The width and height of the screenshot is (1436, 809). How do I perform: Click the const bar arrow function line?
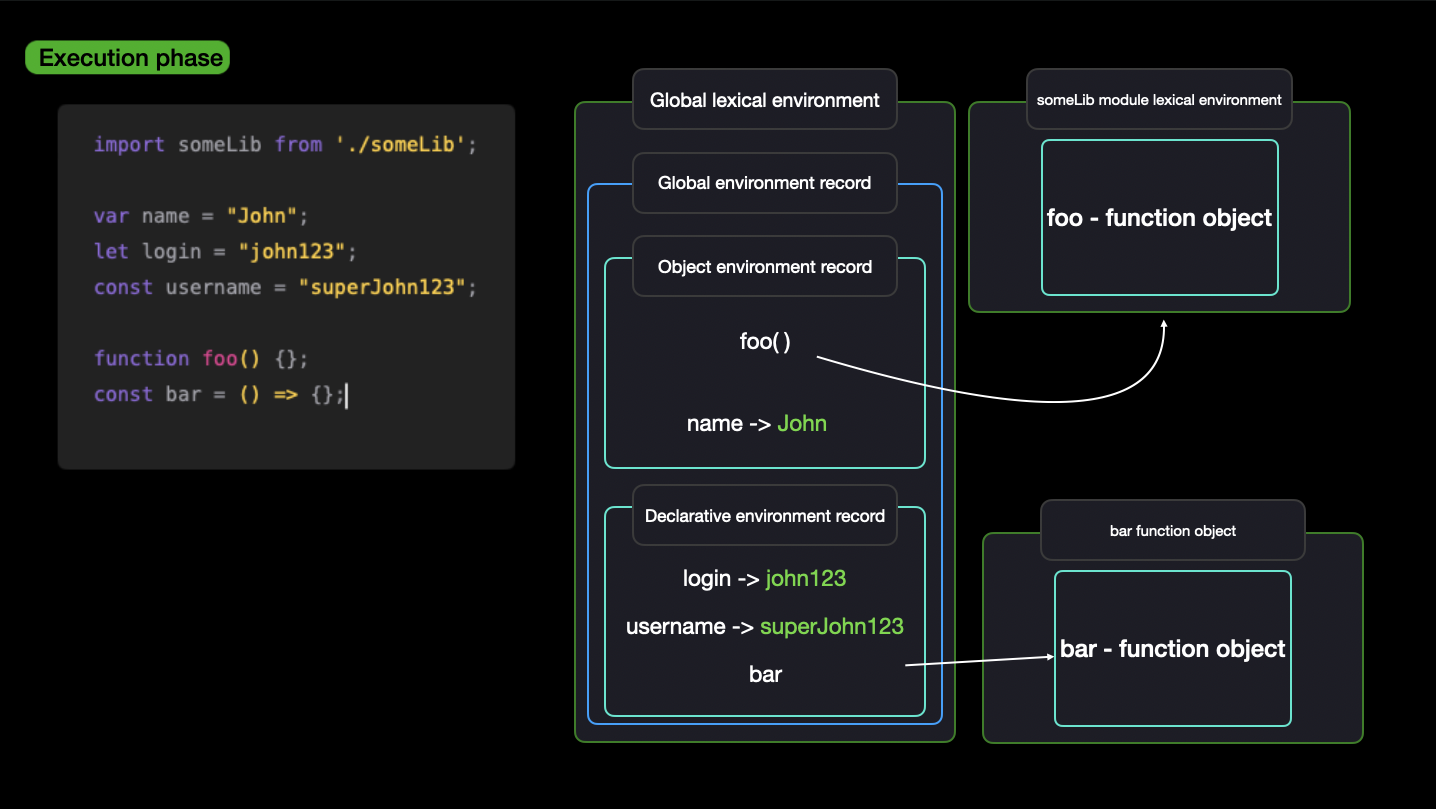[220, 395]
